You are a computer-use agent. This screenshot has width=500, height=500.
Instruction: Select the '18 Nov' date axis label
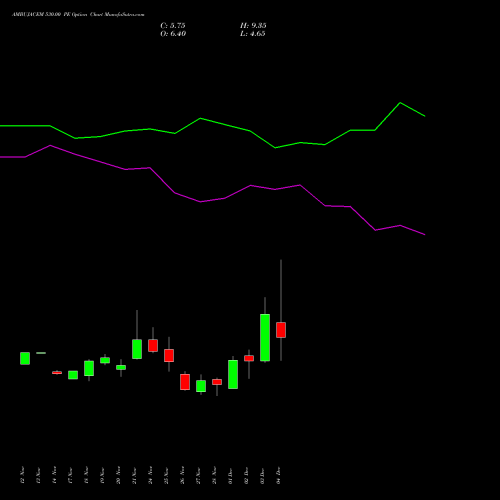point(86,475)
